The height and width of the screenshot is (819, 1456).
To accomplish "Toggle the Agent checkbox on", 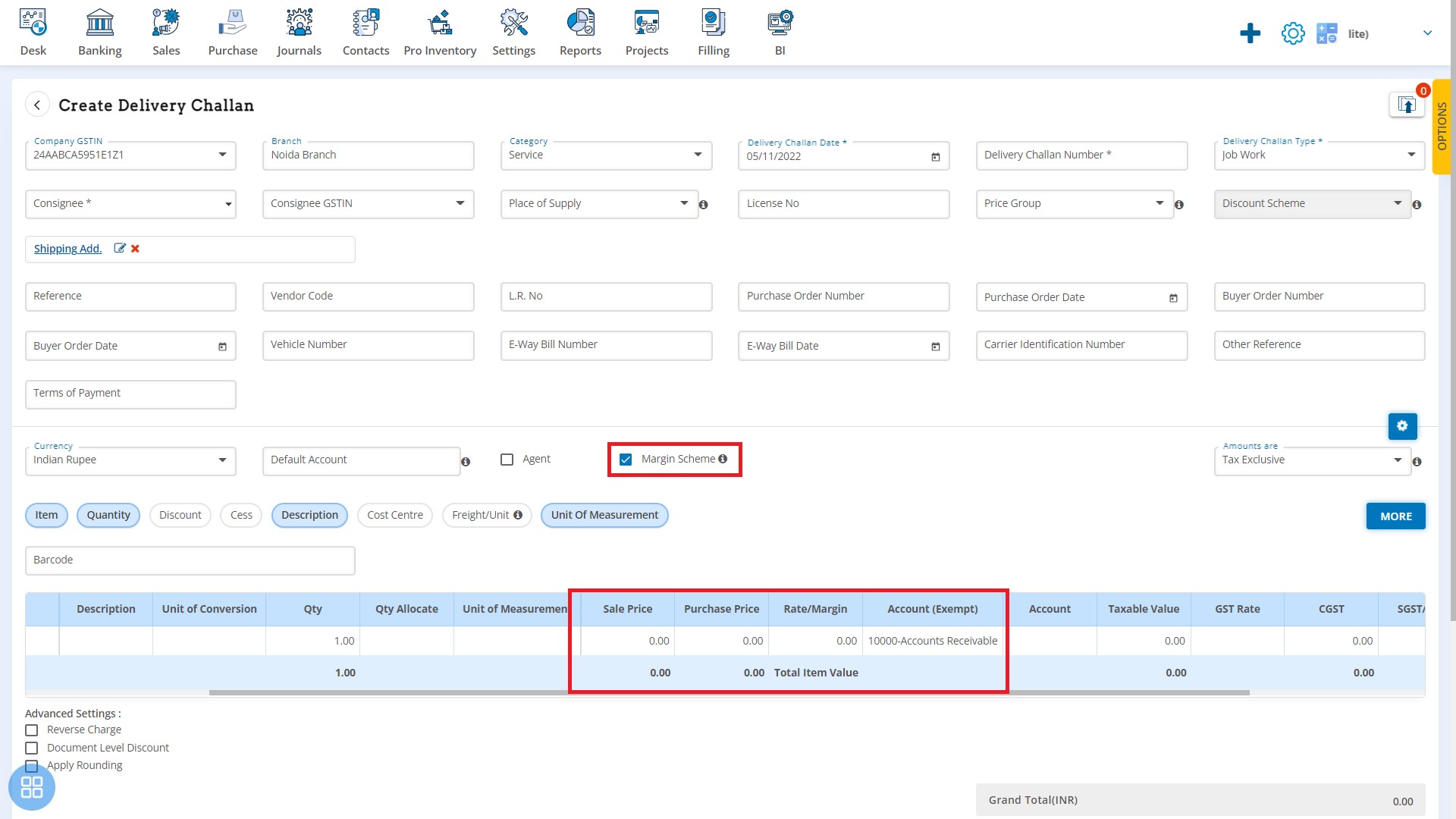I will (x=507, y=459).
